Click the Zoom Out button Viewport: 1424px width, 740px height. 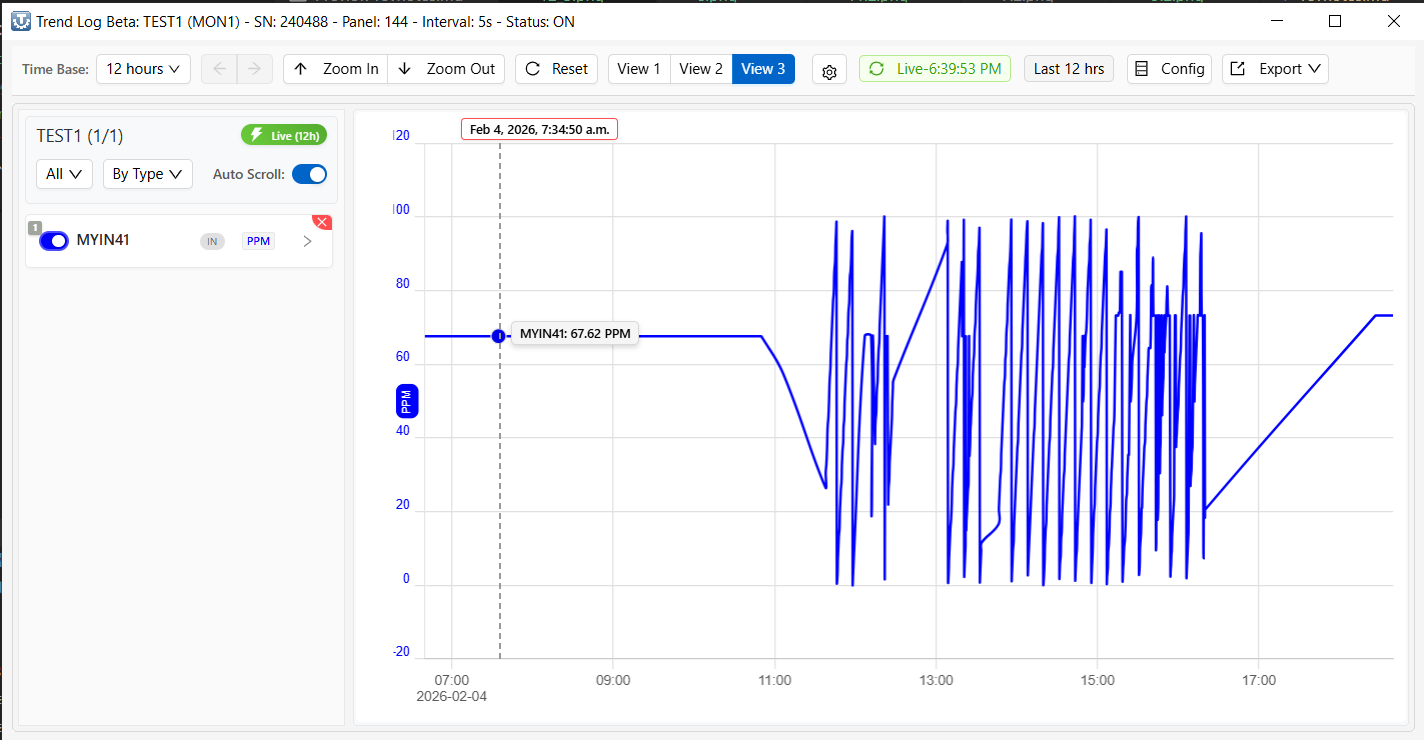447,69
